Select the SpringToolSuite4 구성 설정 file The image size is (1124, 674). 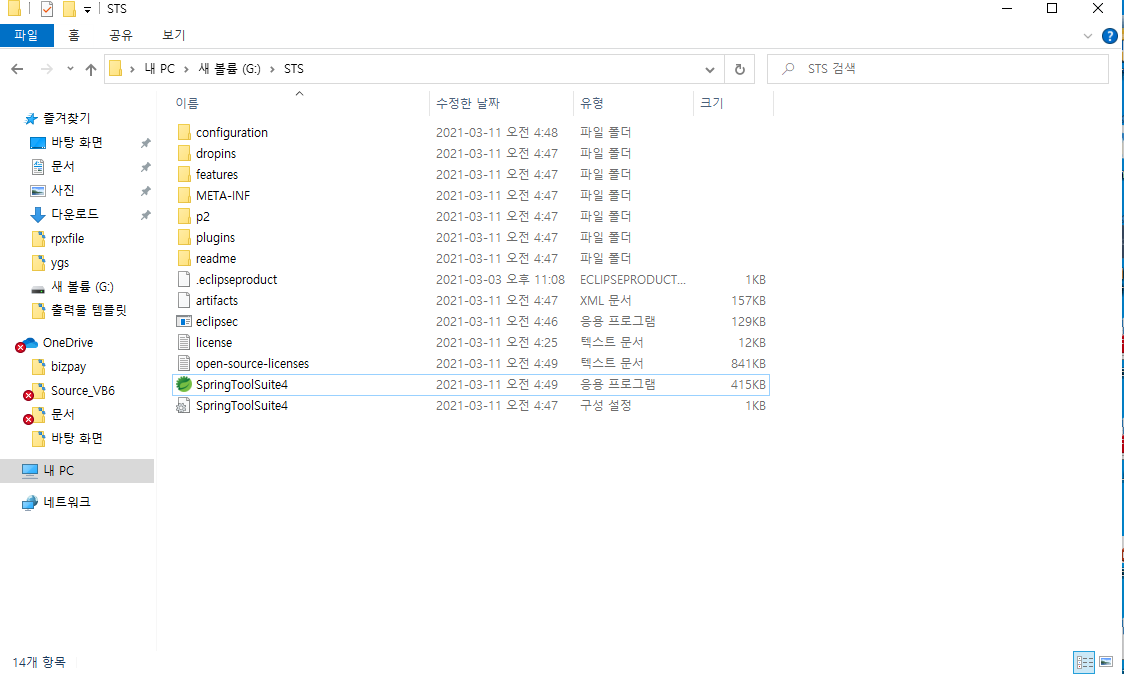point(470,406)
